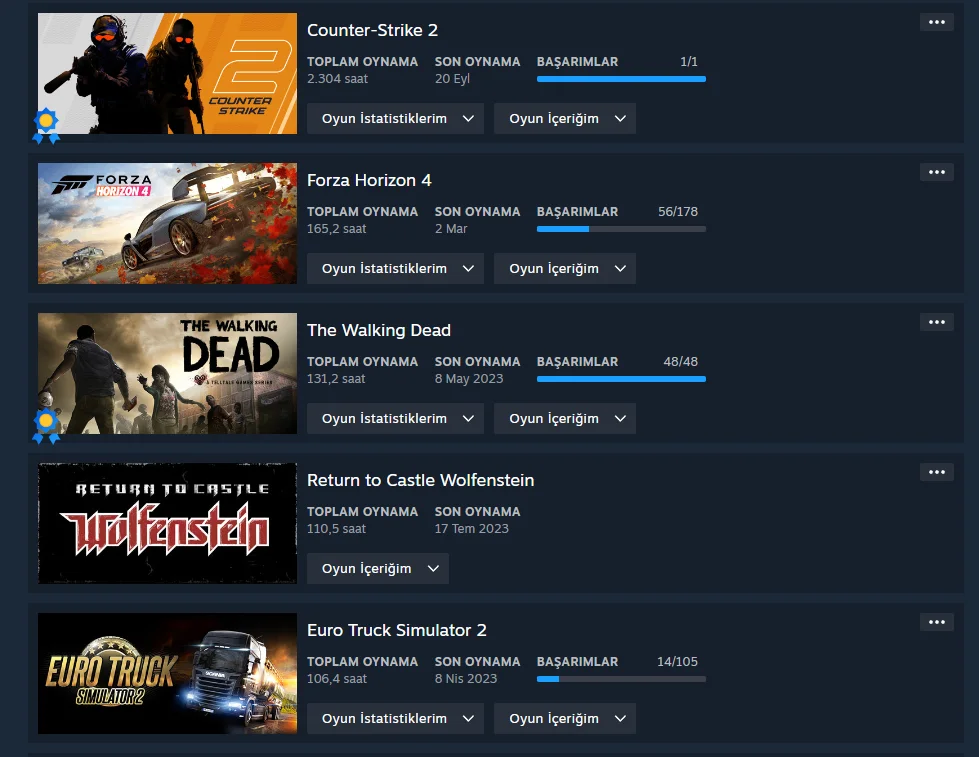This screenshot has width=979, height=757.
Task: Expand Oyun İstatistiklerim for Euro Truck Simulator 2
Action: 395,718
